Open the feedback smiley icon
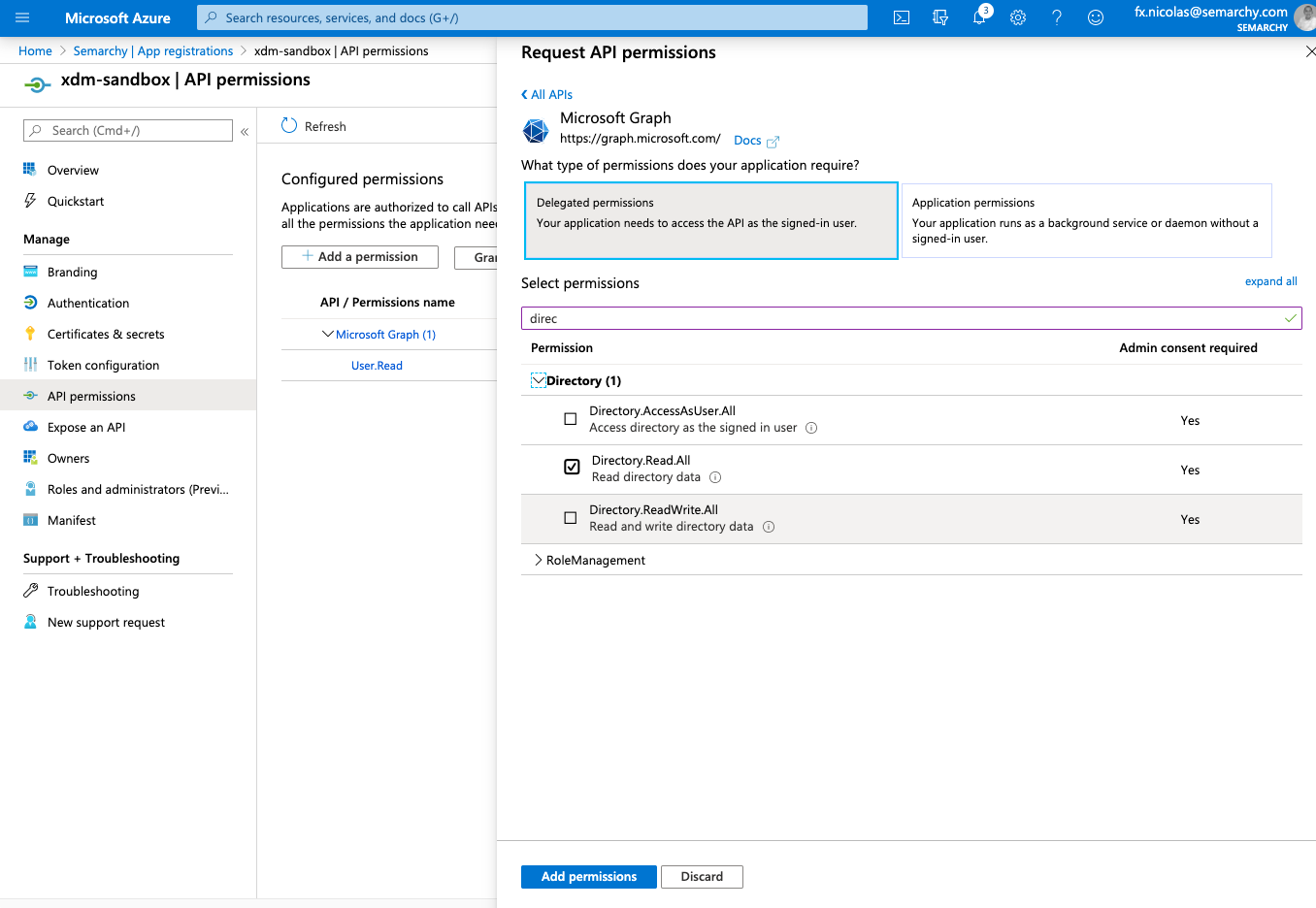The image size is (1316, 908). pyautogui.click(x=1096, y=17)
